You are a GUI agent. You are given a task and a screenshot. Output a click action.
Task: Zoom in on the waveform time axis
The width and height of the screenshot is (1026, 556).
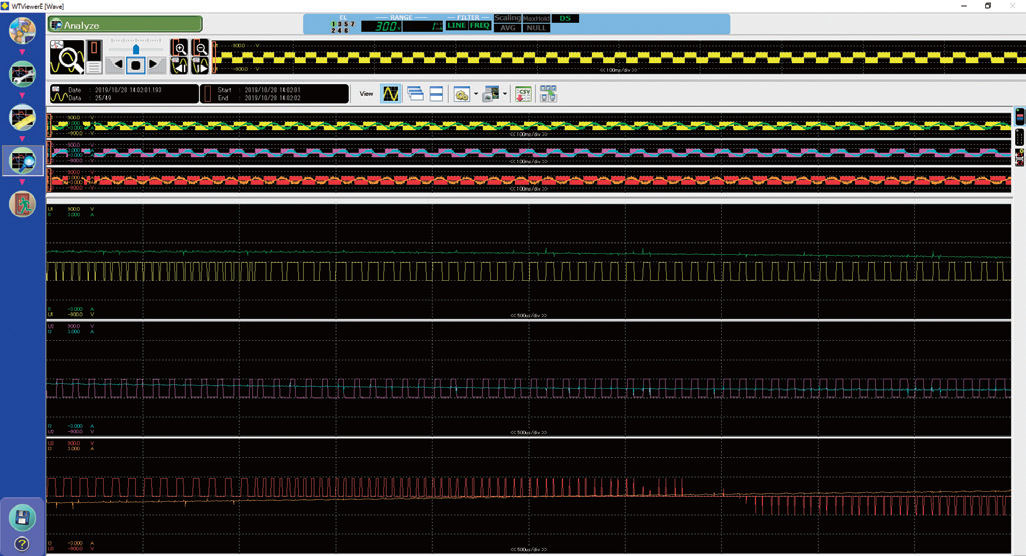point(179,48)
